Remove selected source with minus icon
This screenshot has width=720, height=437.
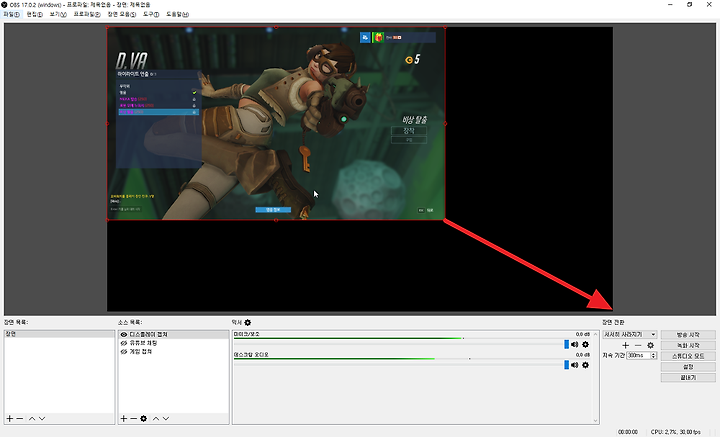click(x=133, y=419)
